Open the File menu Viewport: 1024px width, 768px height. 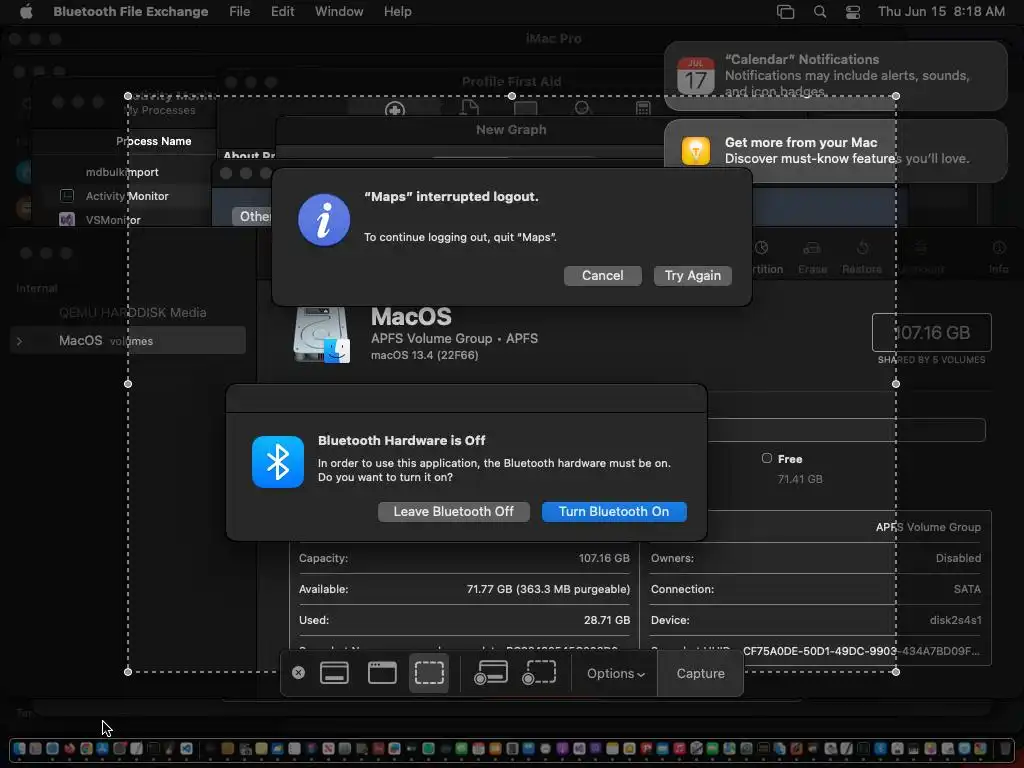point(240,12)
